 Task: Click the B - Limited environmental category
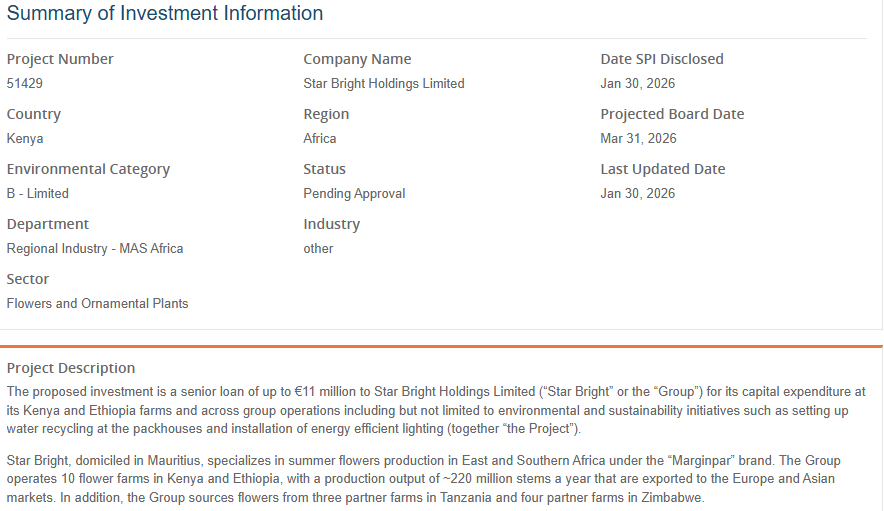point(38,194)
